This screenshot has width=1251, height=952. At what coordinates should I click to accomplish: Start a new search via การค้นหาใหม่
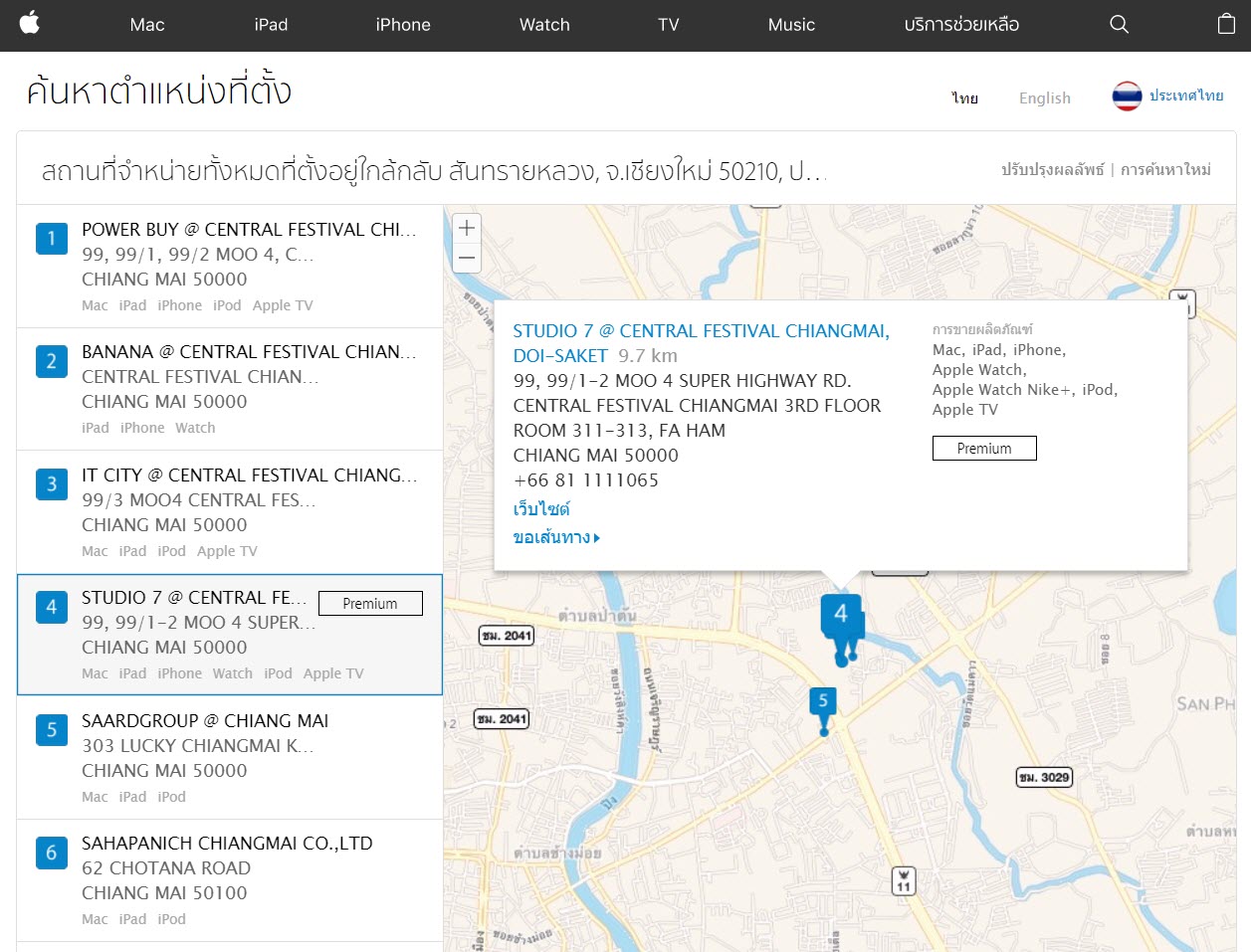point(1165,170)
